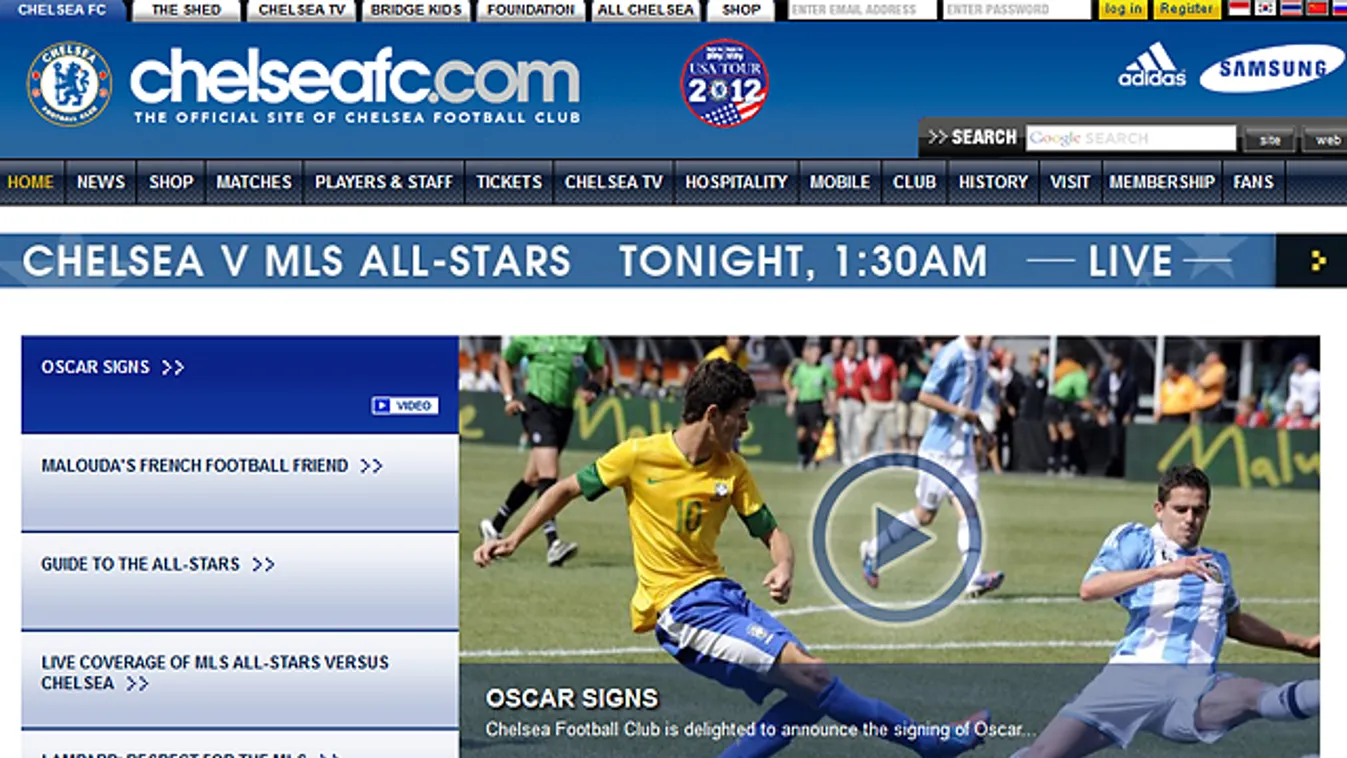
Task: Click the Google Search input box
Action: click(1131, 138)
